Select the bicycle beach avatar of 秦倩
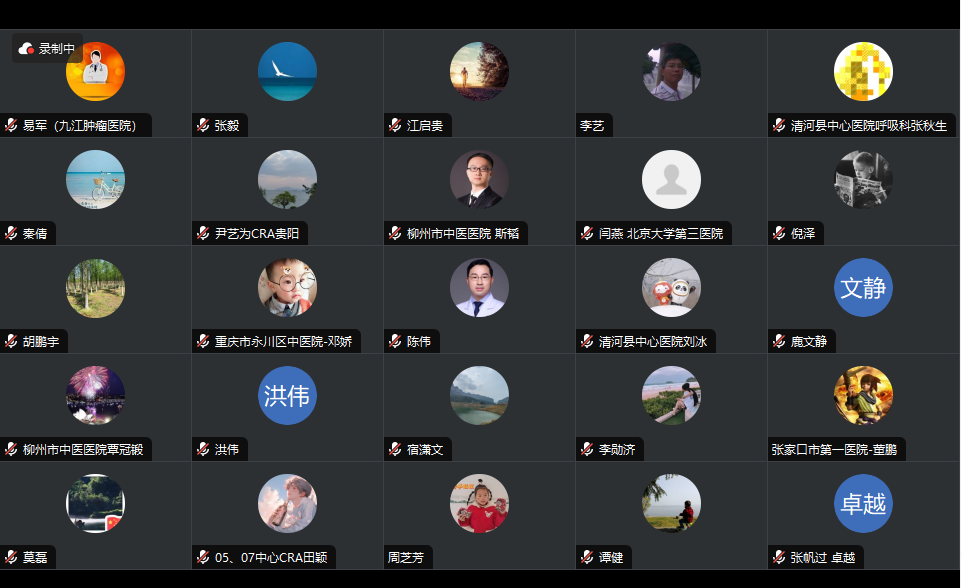962x588 pixels. point(95,179)
